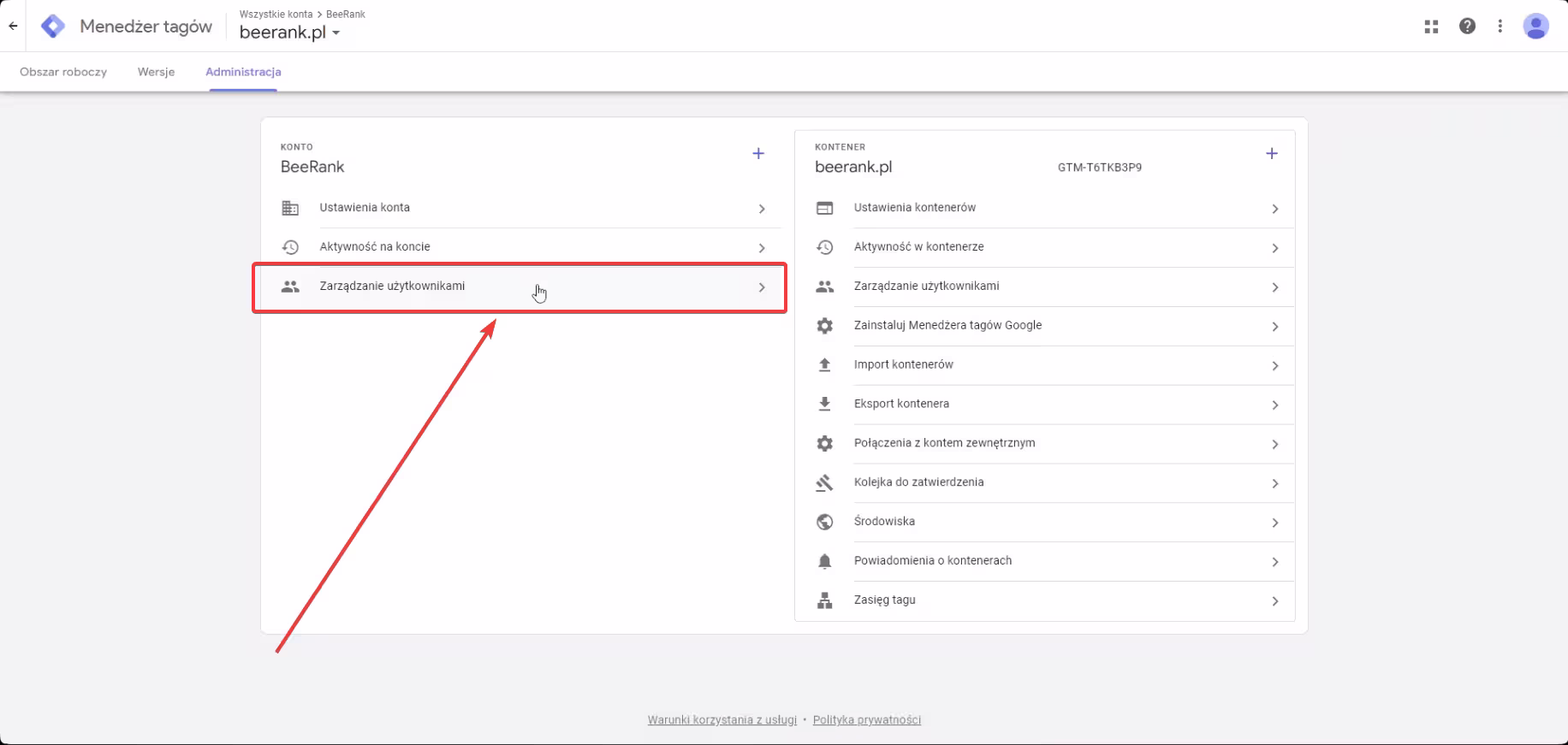This screenshot has width=1568, height=745.
Task: Open the Google apps grid icon
Action: coord(1431,27)
